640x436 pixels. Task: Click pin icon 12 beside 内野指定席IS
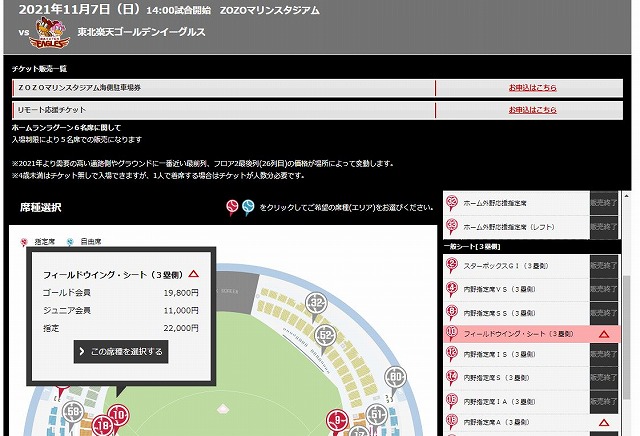click(451, 354)
